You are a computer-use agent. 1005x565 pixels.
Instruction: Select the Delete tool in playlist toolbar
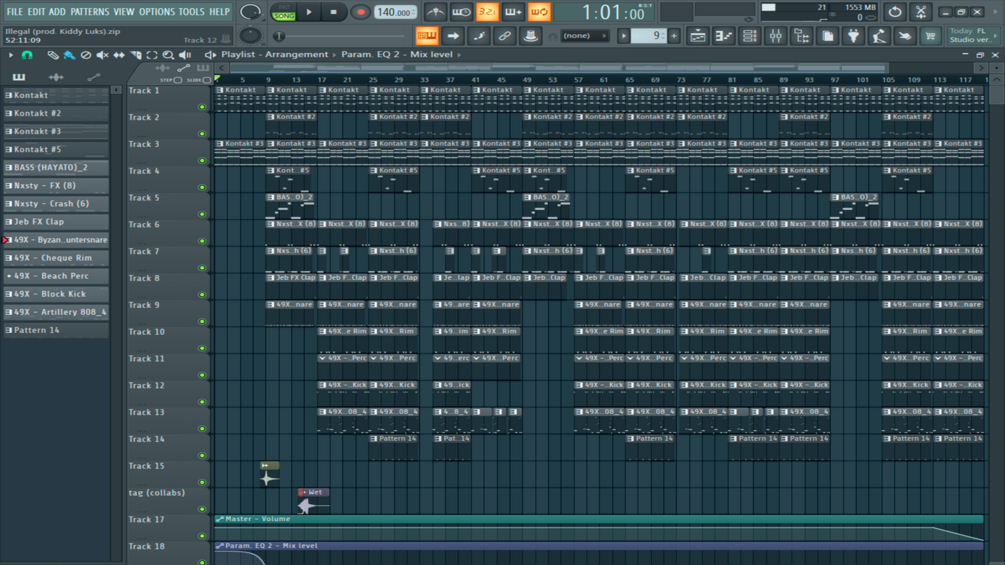[x=86, y=55]
